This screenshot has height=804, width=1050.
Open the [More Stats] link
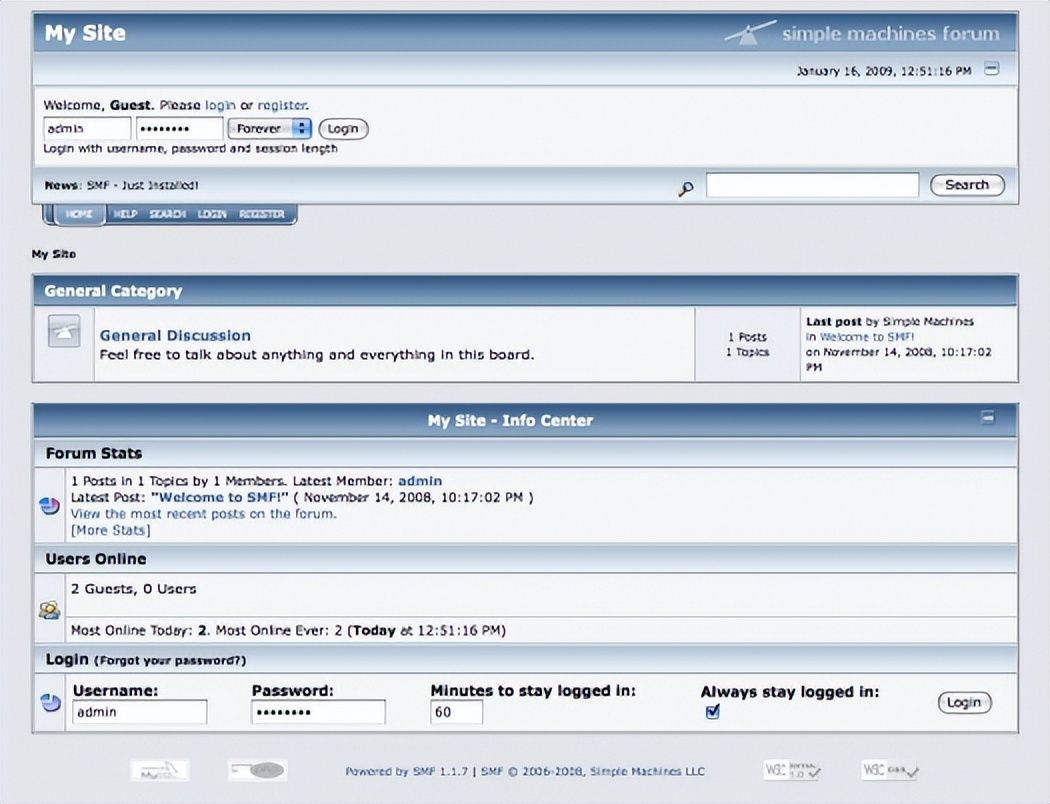pos(110,530)
